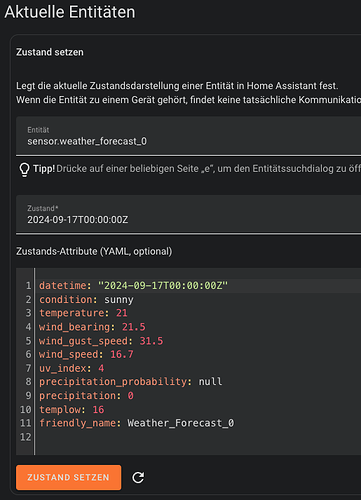Click the Zustand input field
Image resolution: width=361 pixels, height=500 pixels.
(188, 215)
